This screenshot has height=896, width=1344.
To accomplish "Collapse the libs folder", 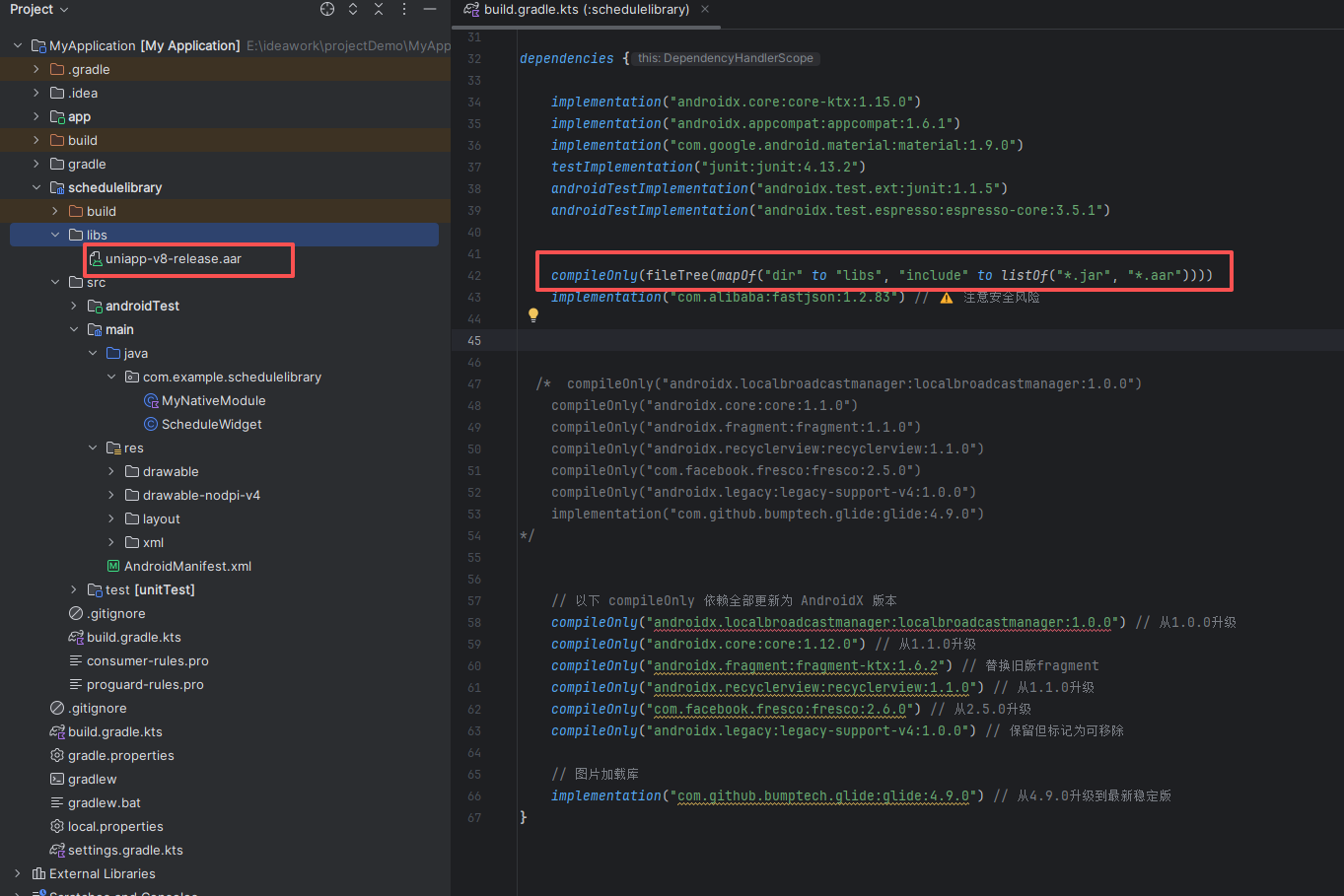I will [x=55, y=235].
